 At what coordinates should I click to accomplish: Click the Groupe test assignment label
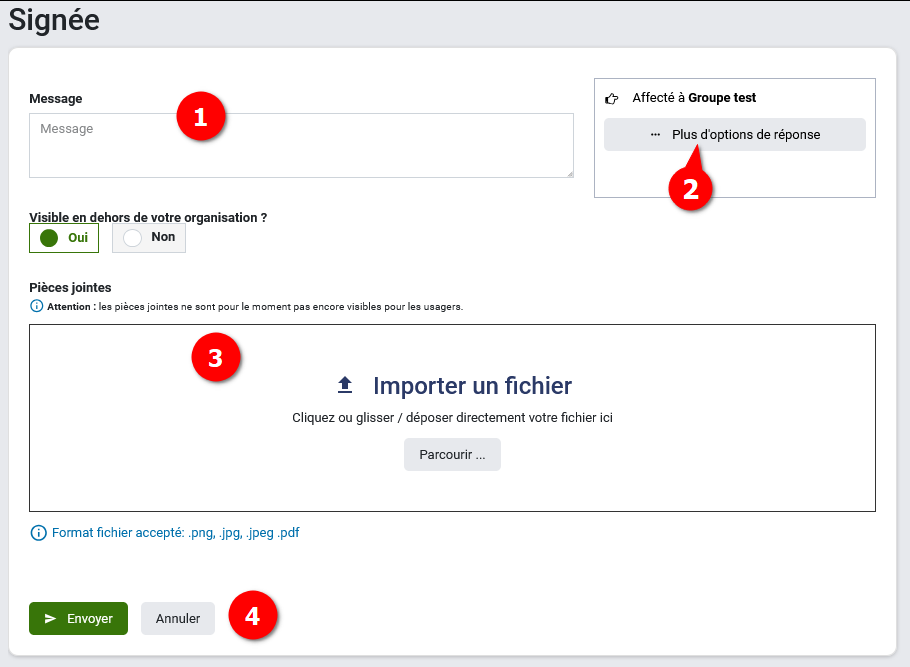coord(722,98)
